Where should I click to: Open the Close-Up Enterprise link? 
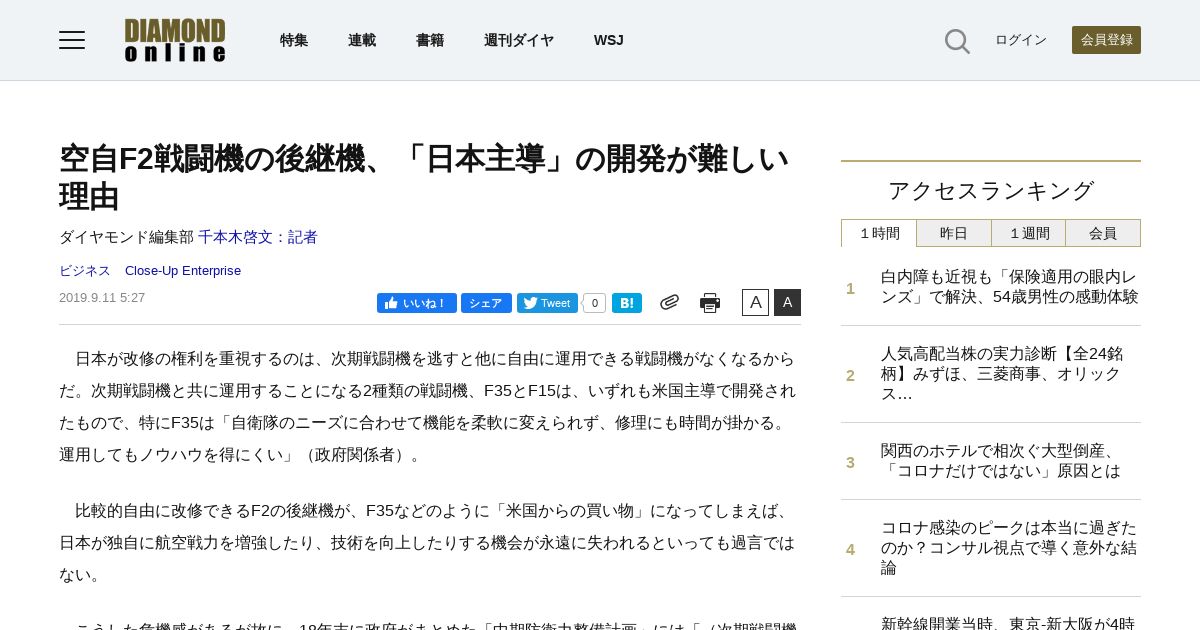[x=183, y=271]
